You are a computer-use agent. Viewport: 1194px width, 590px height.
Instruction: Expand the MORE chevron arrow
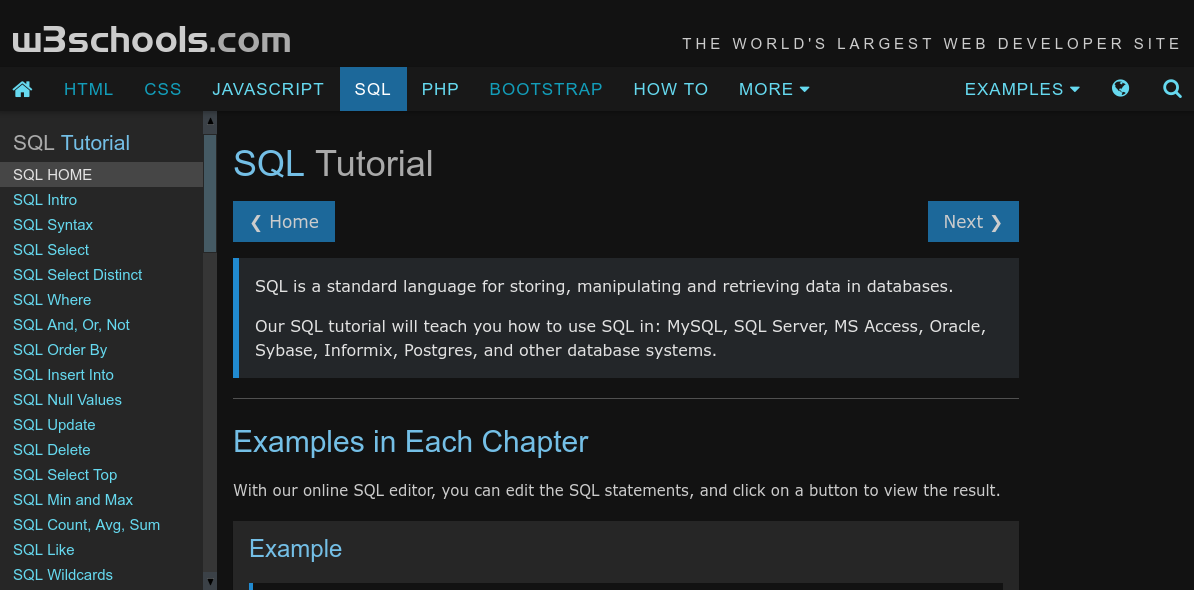[804, 89]
